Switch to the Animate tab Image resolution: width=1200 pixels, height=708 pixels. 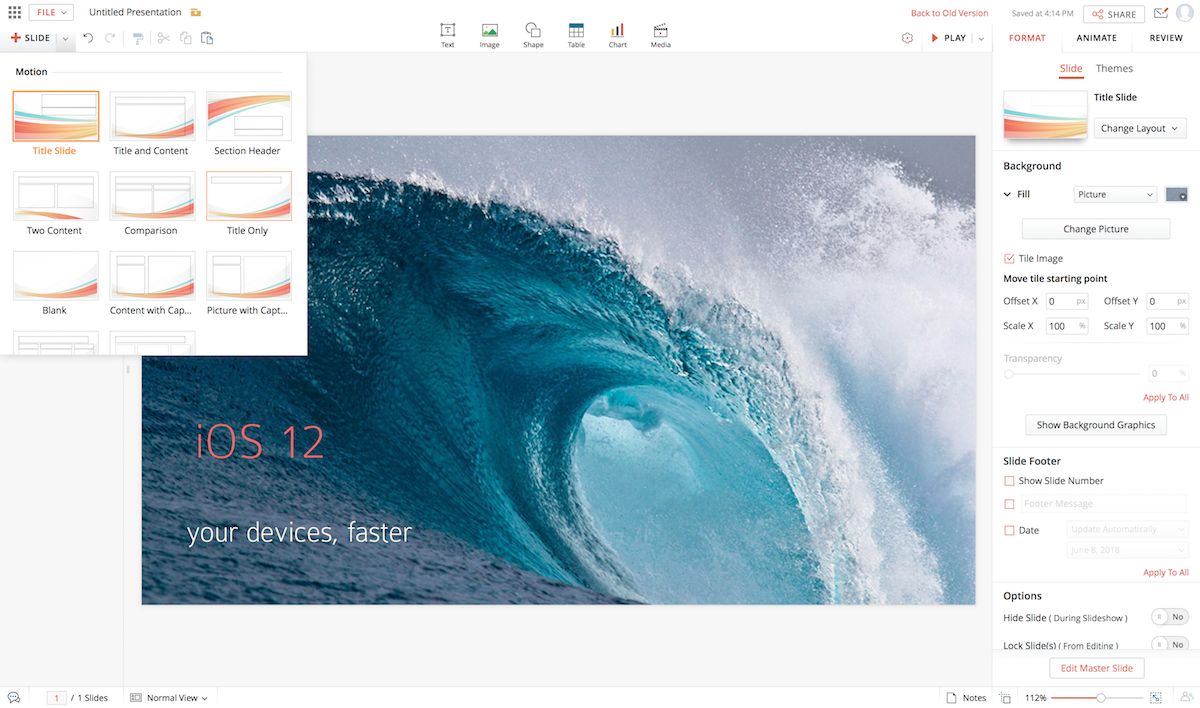pyautogui.click(x=1096, y=38)
